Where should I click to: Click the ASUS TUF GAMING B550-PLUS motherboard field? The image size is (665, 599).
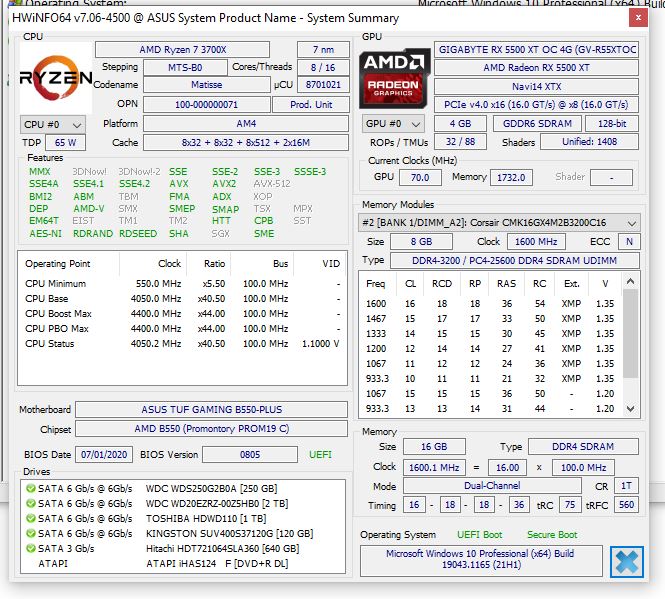coord(212,410)
